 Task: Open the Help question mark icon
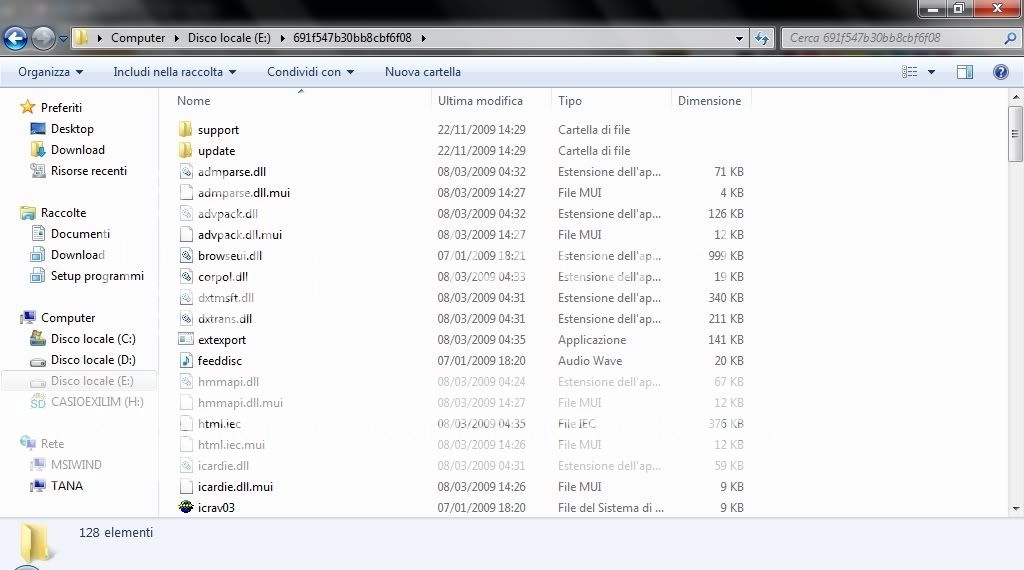[x=1000, y=72]
